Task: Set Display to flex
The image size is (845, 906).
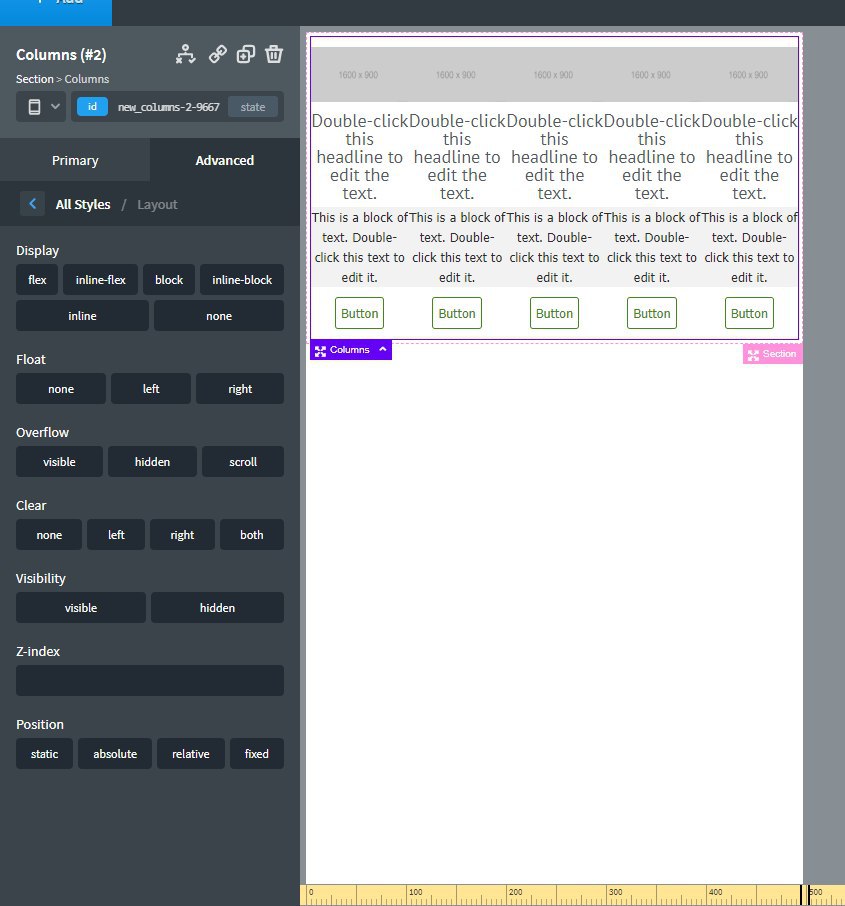Action: (x=37, y=280)
